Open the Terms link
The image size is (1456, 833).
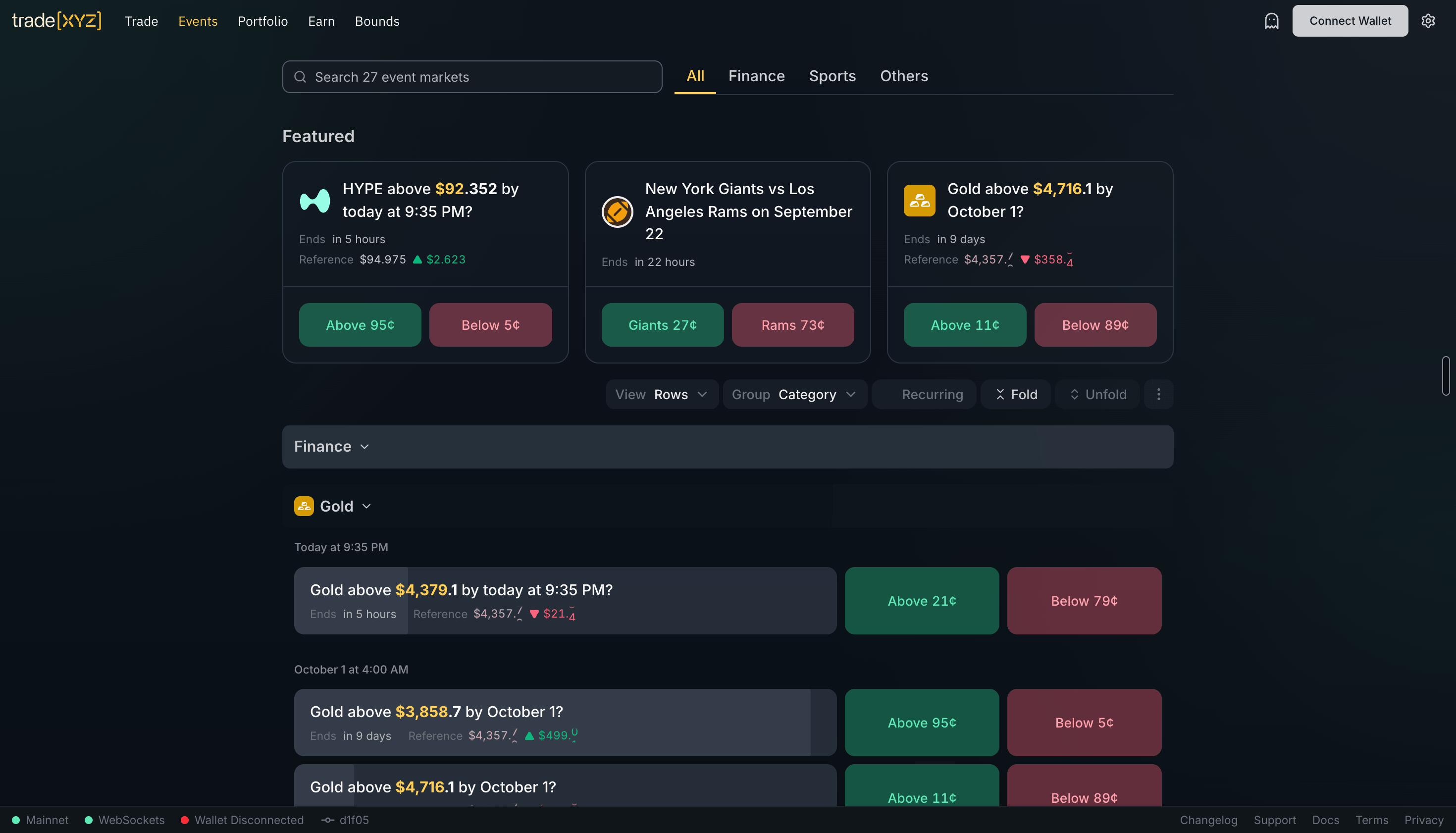point(1372,820)
